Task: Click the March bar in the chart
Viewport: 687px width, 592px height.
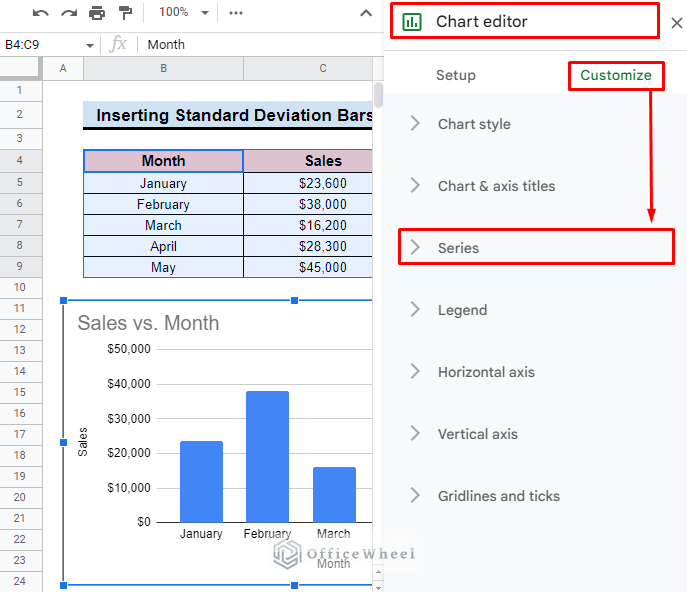Action: pyautogui.click(x=334, y=495)
